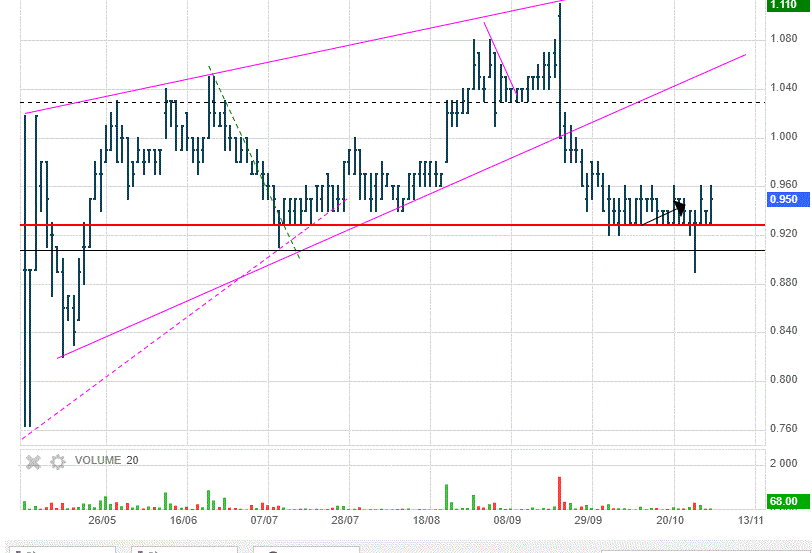
Task: Click the 1.000 price axis label
Action: coord(784,136)
